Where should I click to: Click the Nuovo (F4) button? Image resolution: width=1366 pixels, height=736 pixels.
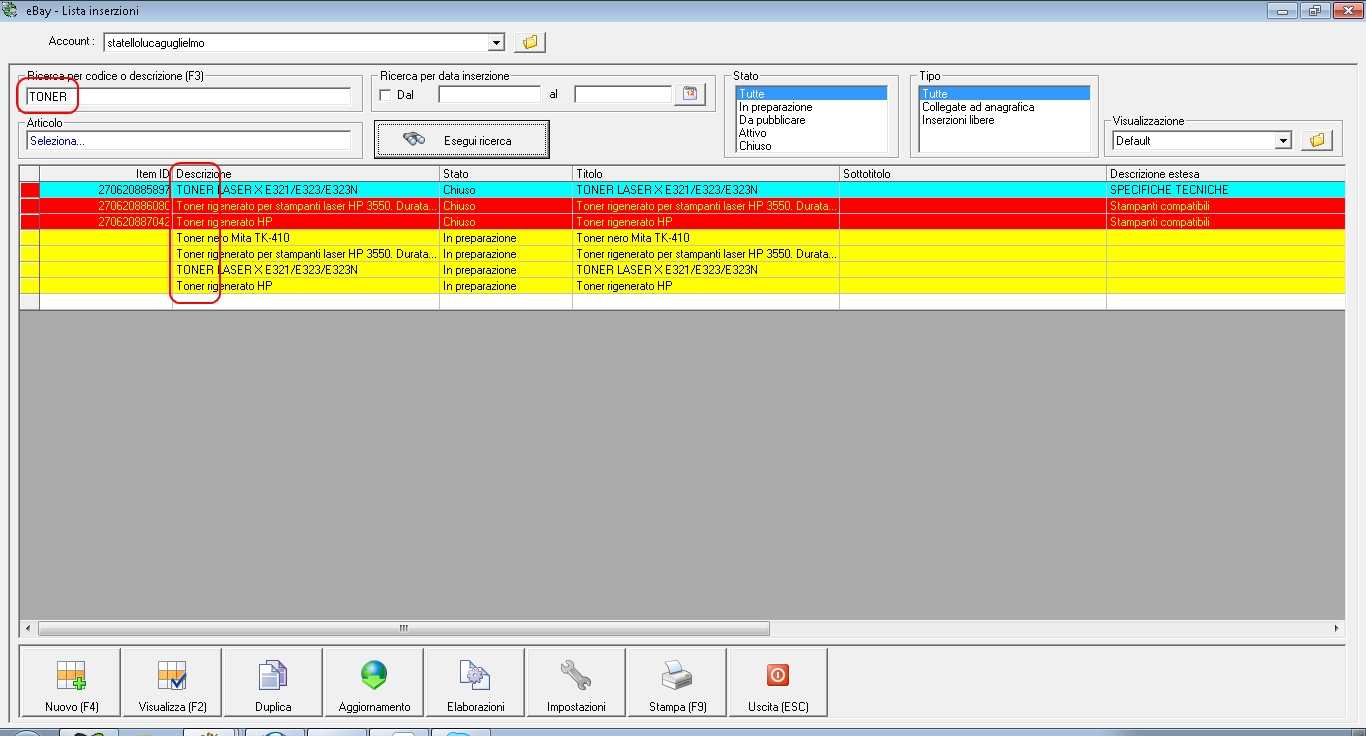pyautogui.click(x=72, y=682)
